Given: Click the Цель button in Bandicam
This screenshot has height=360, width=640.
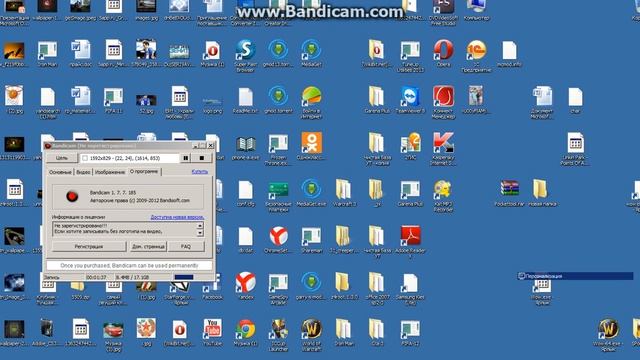Looking at the screenshot, I should tap(62, 158).
